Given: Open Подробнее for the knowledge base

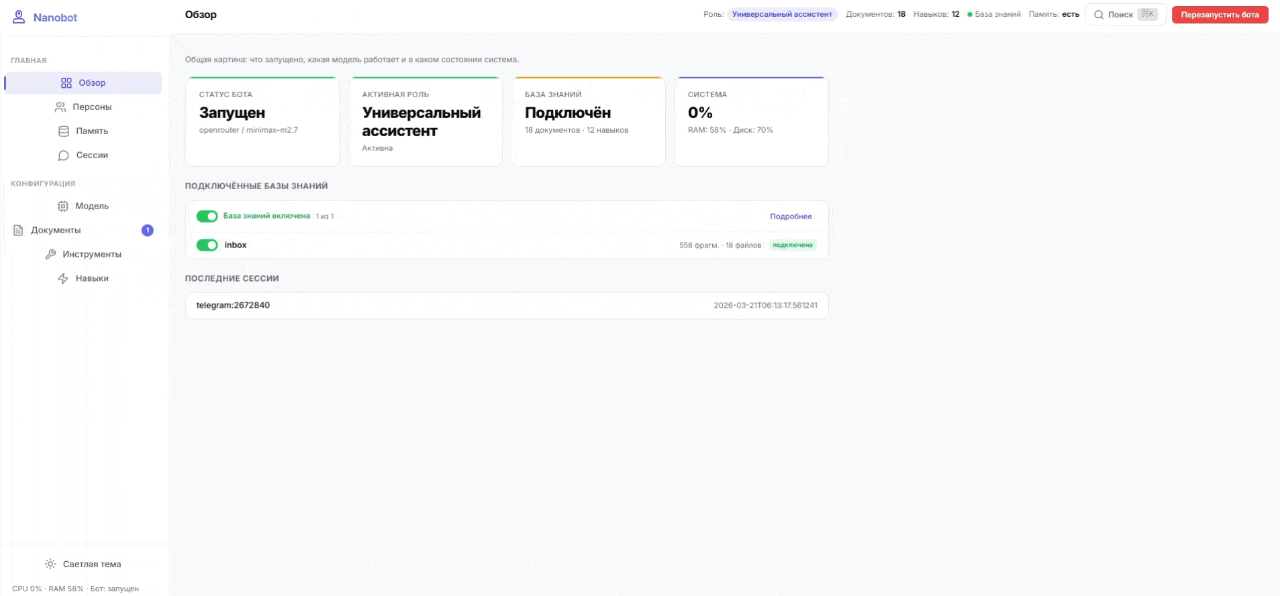Looking at the screenshot, I should coord(791,215).
